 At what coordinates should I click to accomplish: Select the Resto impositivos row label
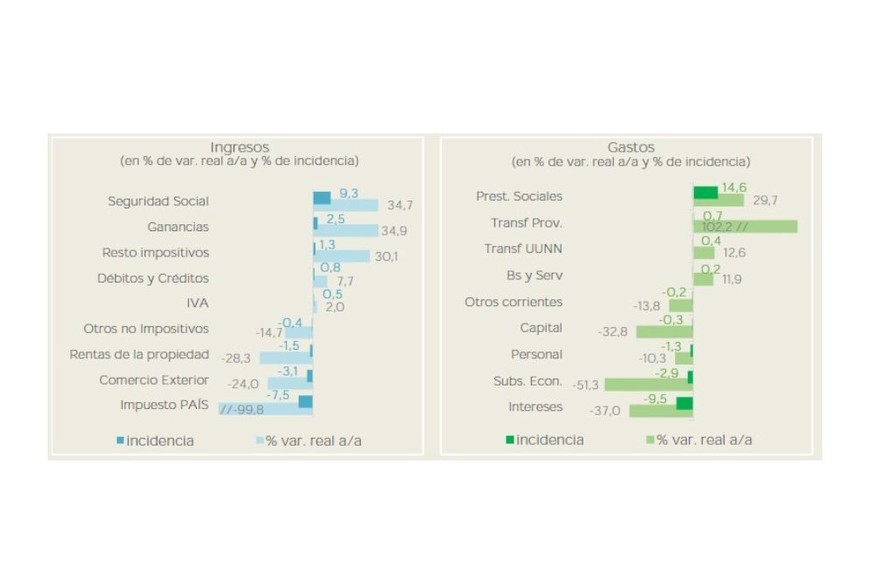click(x=155, y=253)
